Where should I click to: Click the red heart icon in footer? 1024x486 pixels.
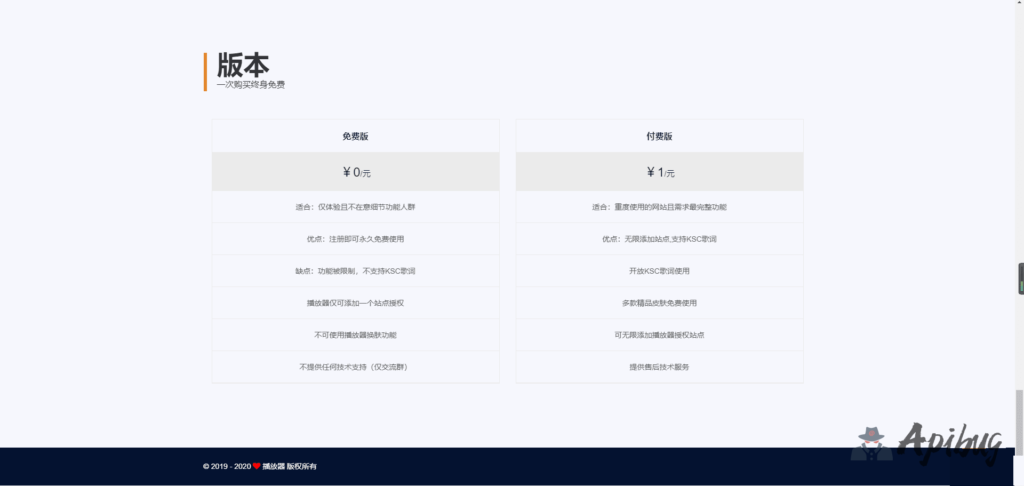pyautogui.click(x=256, y=466)
